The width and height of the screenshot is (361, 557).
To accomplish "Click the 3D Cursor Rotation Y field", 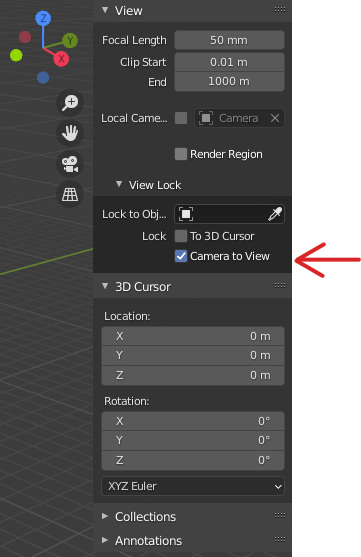I will (193, 440).
